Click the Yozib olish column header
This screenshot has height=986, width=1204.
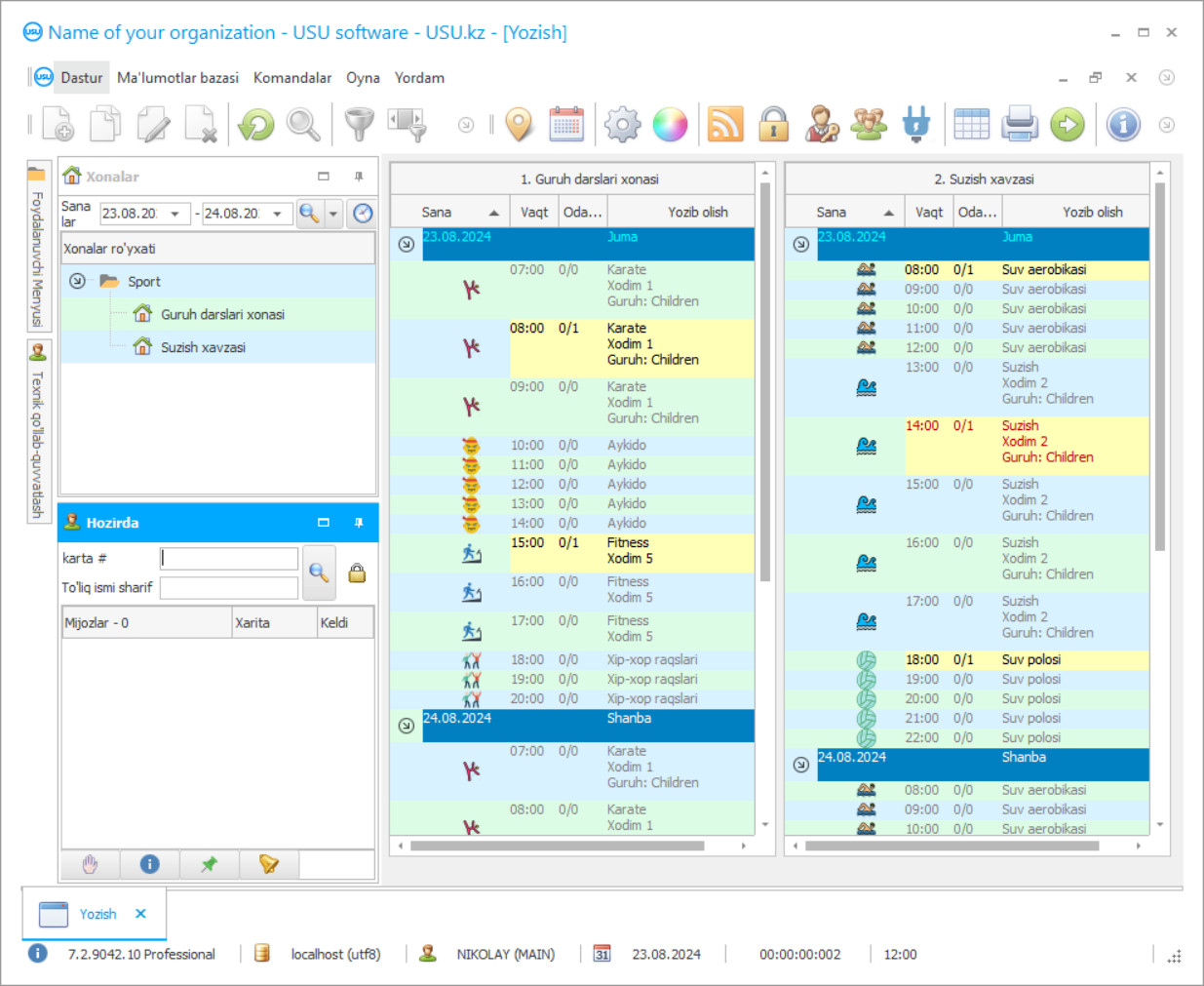[697, 212]
